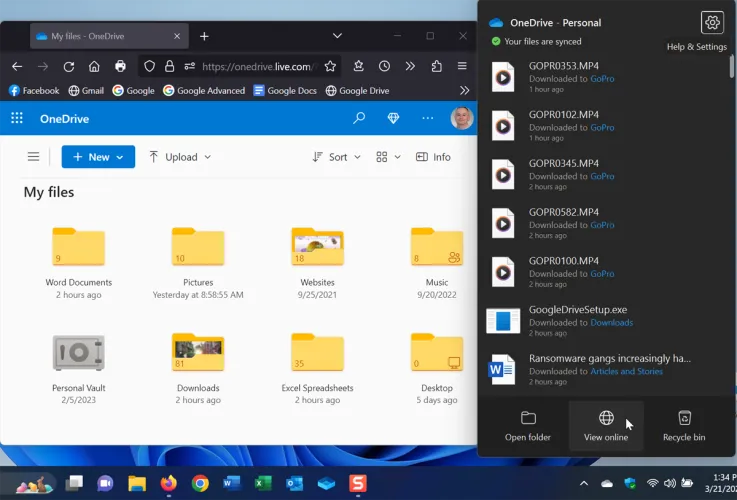Click the Open folder button
The height and width of the screenshot is (500, 737).
528,426
